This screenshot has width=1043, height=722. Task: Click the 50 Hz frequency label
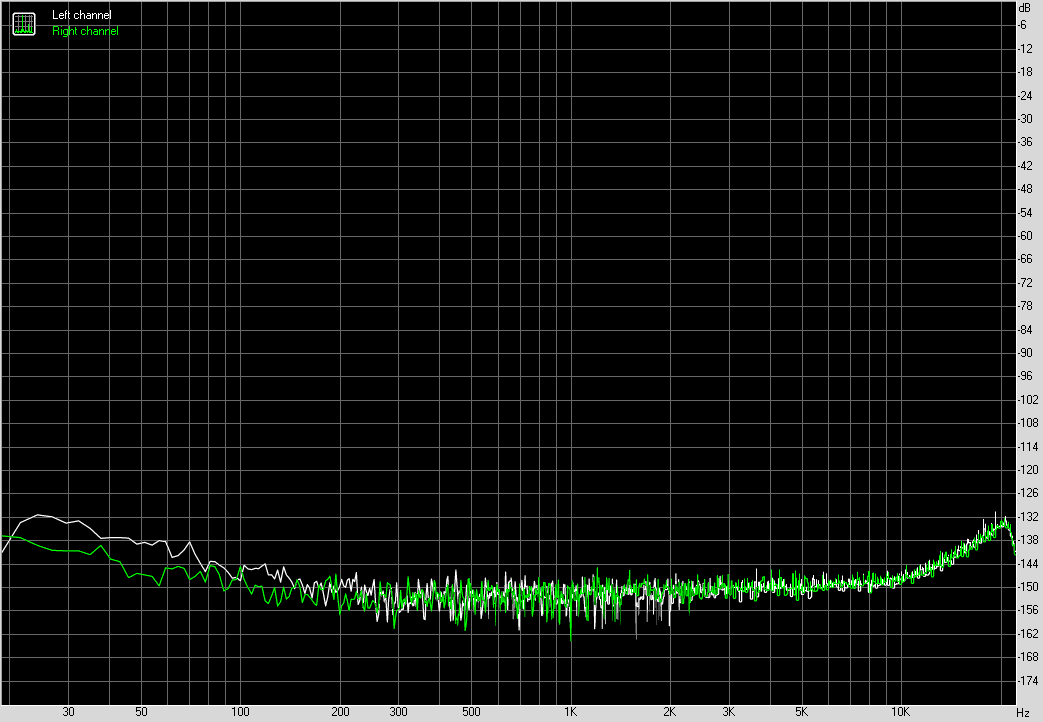click(x=141, y=712)
